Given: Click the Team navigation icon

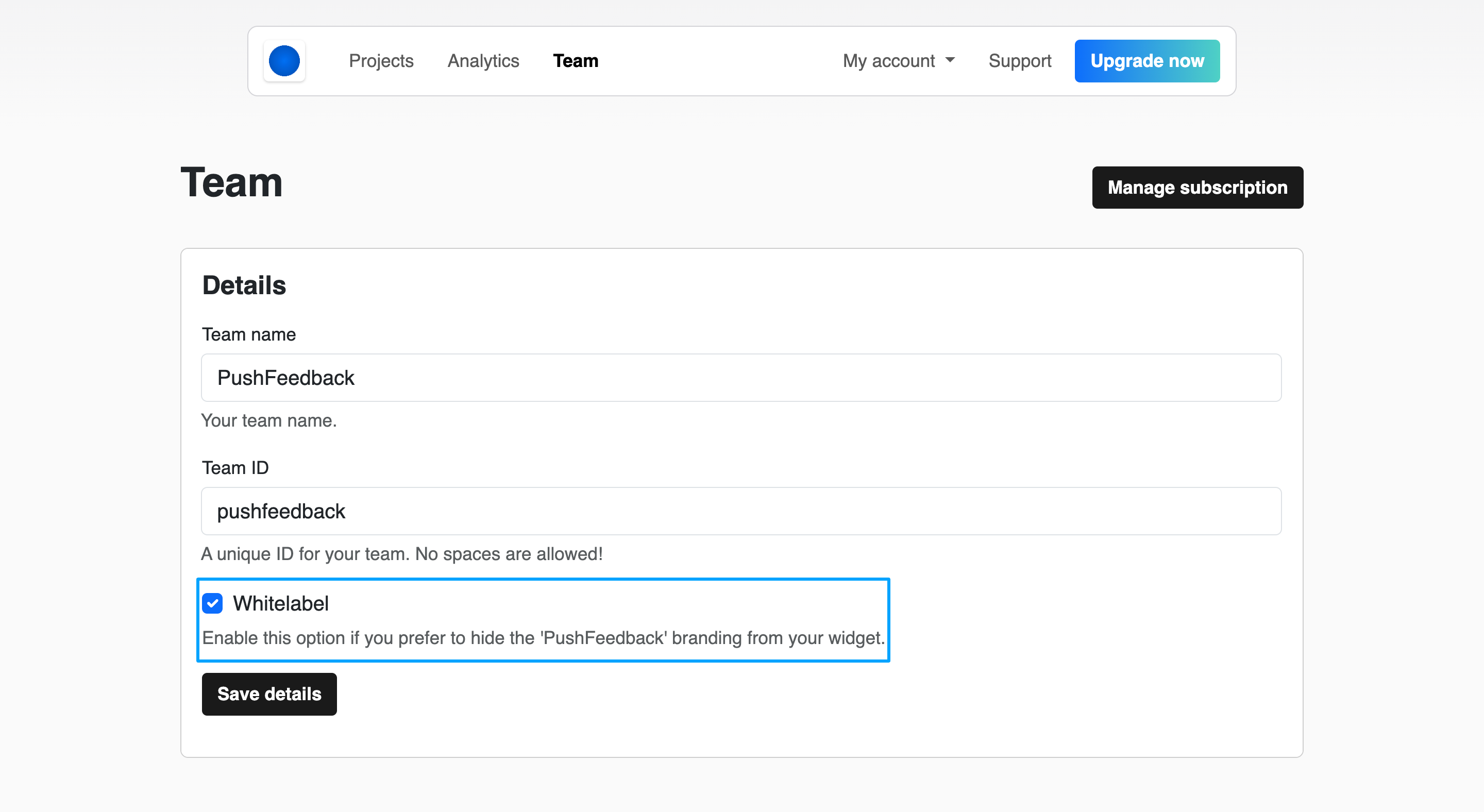Looking at the screenshot, I should point(575,60).
